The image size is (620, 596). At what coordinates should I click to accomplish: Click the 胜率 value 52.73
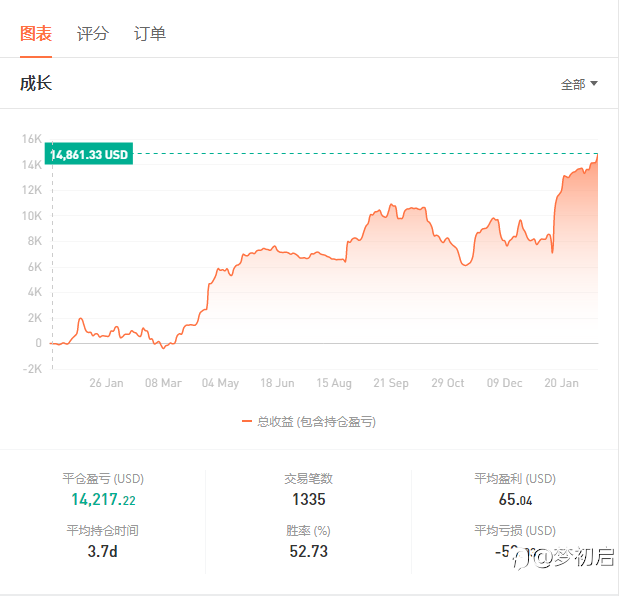tap(308, 551)
